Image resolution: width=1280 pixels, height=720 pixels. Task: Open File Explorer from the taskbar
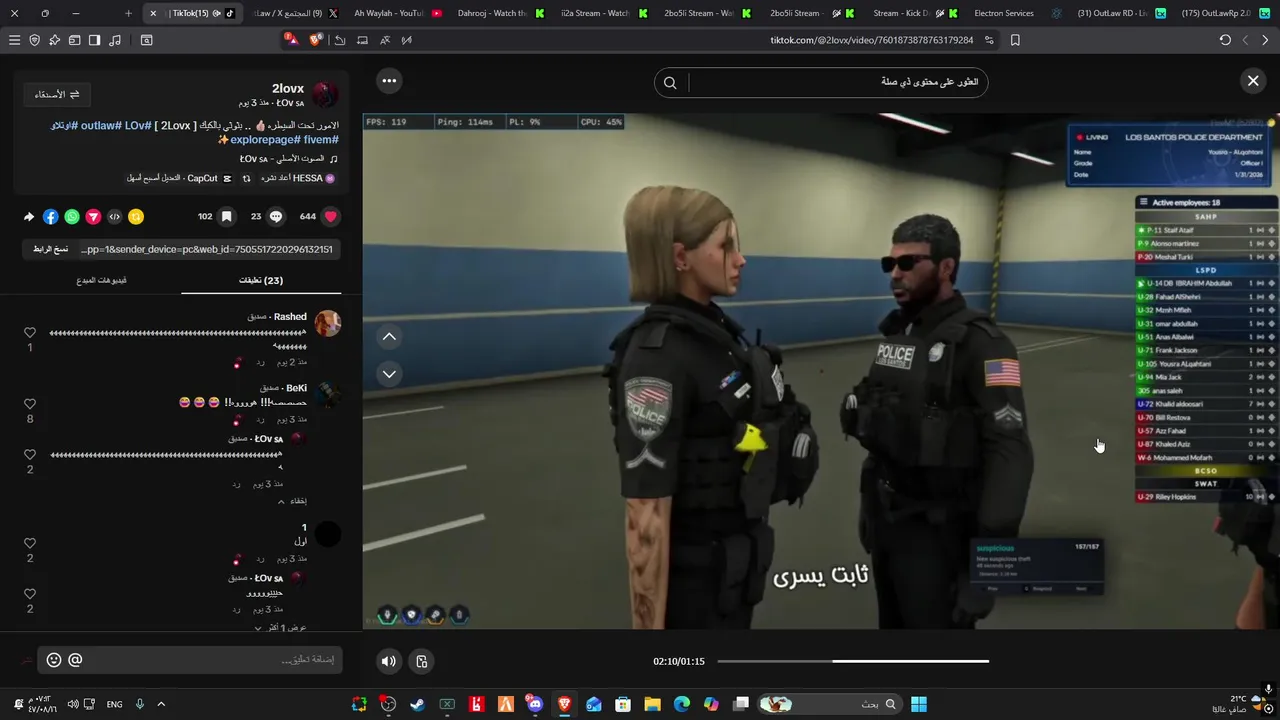tap(652, 704)
